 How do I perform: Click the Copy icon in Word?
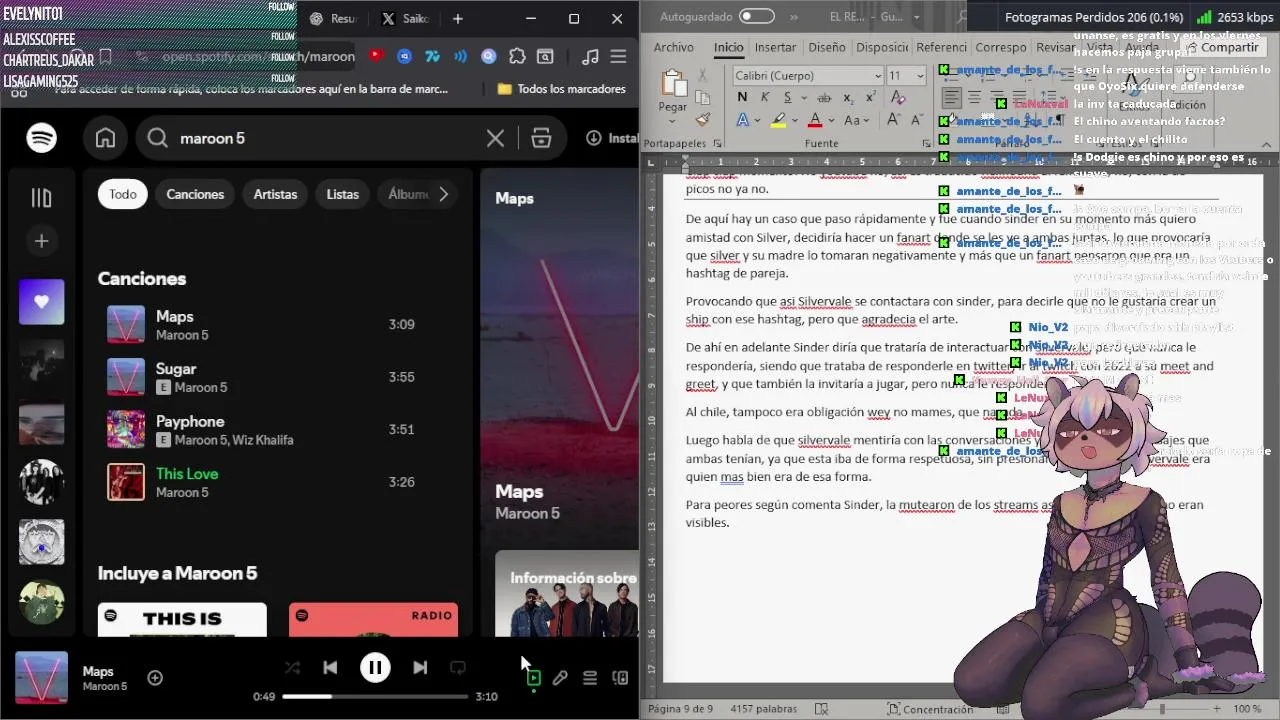pyautogui.click(x=702, y=97)
